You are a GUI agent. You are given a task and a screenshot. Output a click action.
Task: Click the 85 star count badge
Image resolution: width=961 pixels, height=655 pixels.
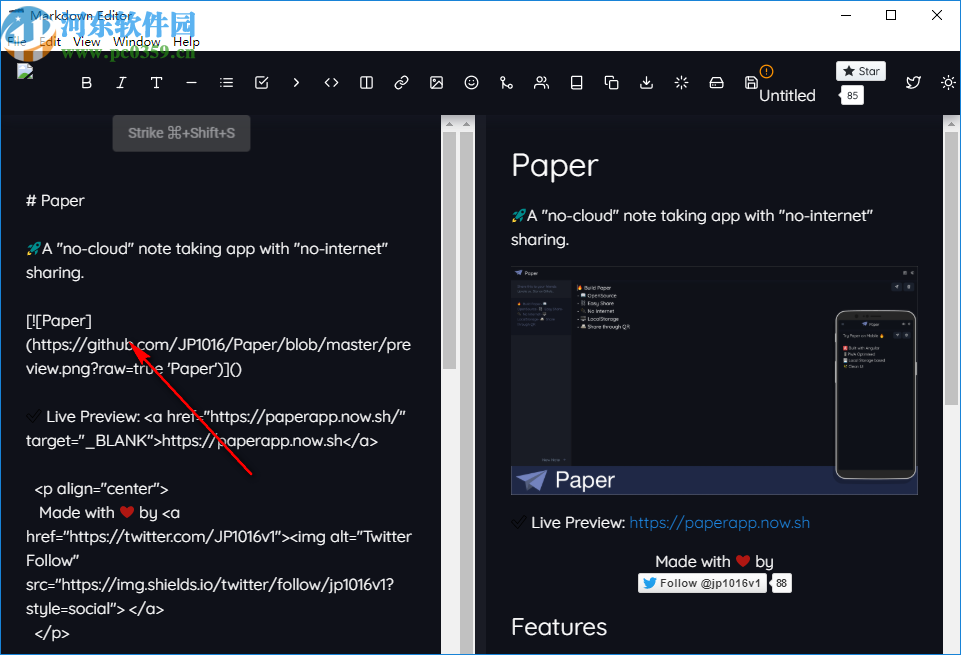[x=851, y=95]
